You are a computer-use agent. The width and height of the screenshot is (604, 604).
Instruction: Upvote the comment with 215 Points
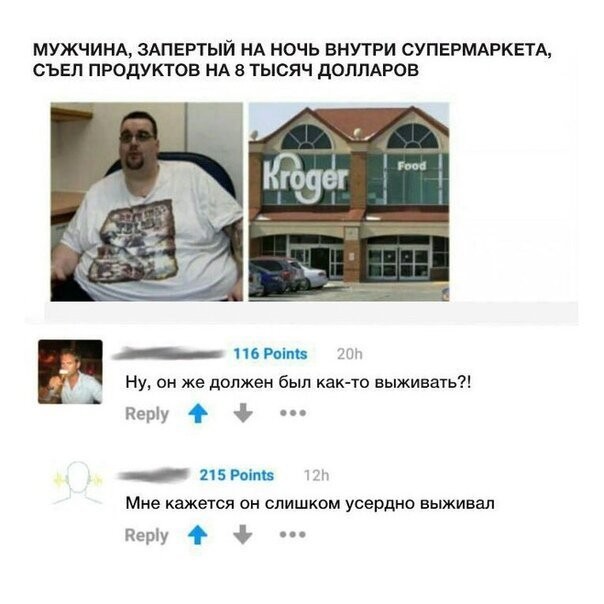pos(198,535)
